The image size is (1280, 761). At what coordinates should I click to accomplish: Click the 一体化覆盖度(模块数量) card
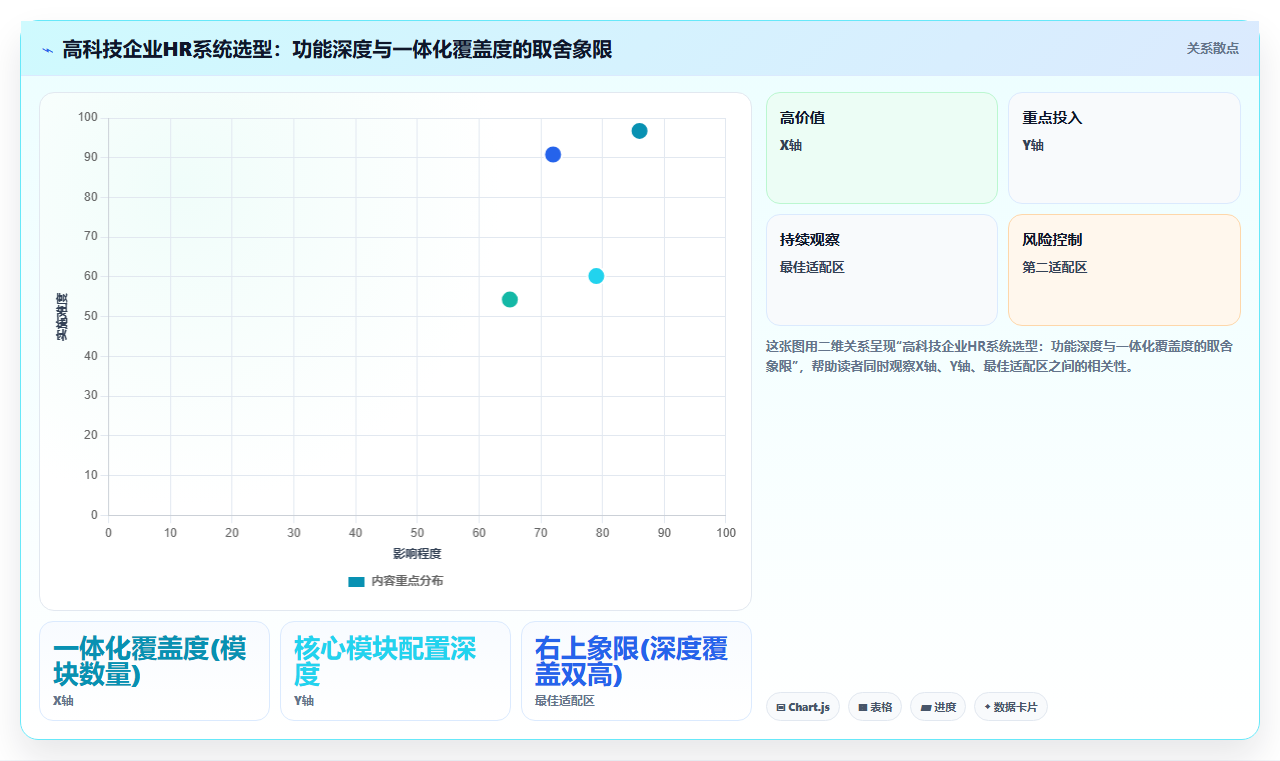click(154, 671)
